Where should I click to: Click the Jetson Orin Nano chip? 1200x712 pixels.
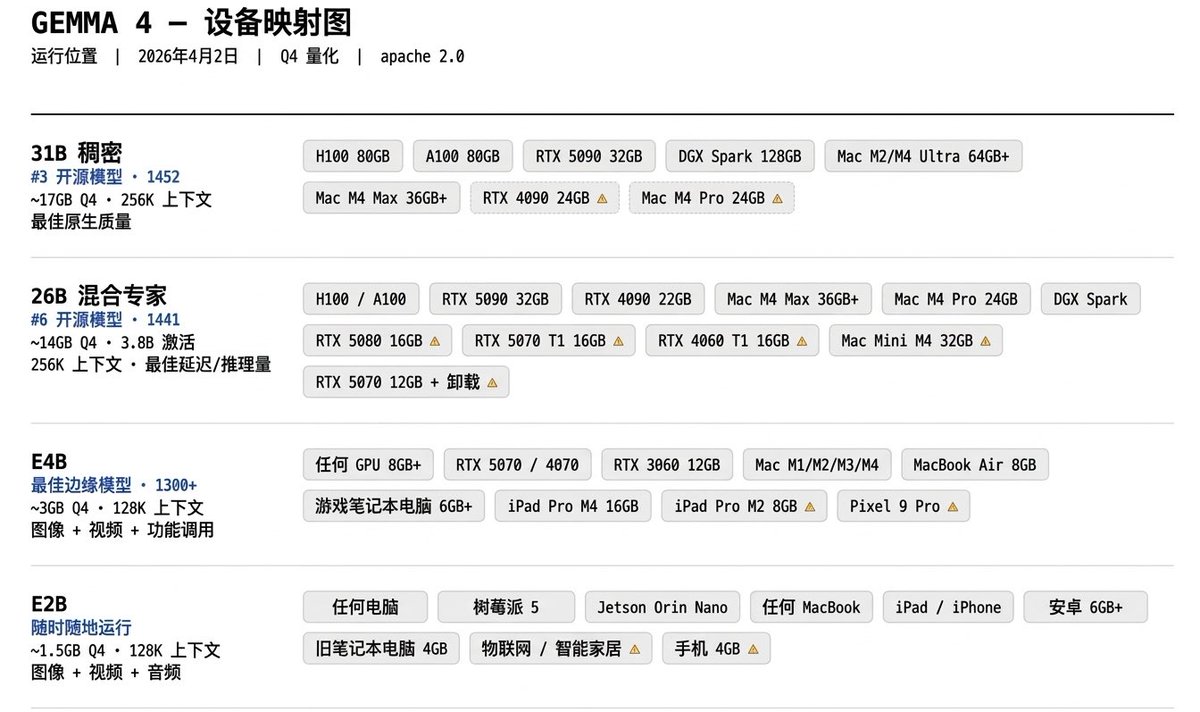click(662, 607)
